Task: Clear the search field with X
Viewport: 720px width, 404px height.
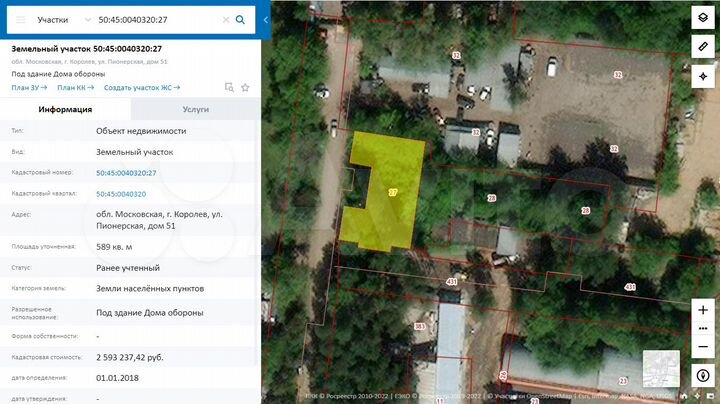Action: [225, 20]
